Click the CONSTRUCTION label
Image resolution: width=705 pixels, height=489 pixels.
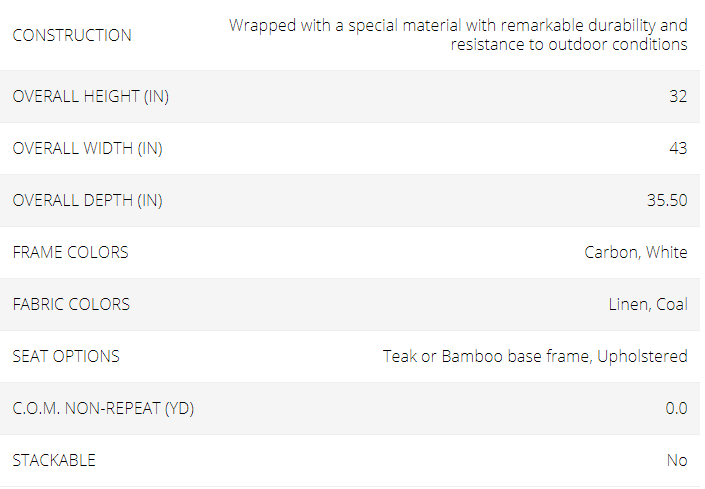(72, 35)
